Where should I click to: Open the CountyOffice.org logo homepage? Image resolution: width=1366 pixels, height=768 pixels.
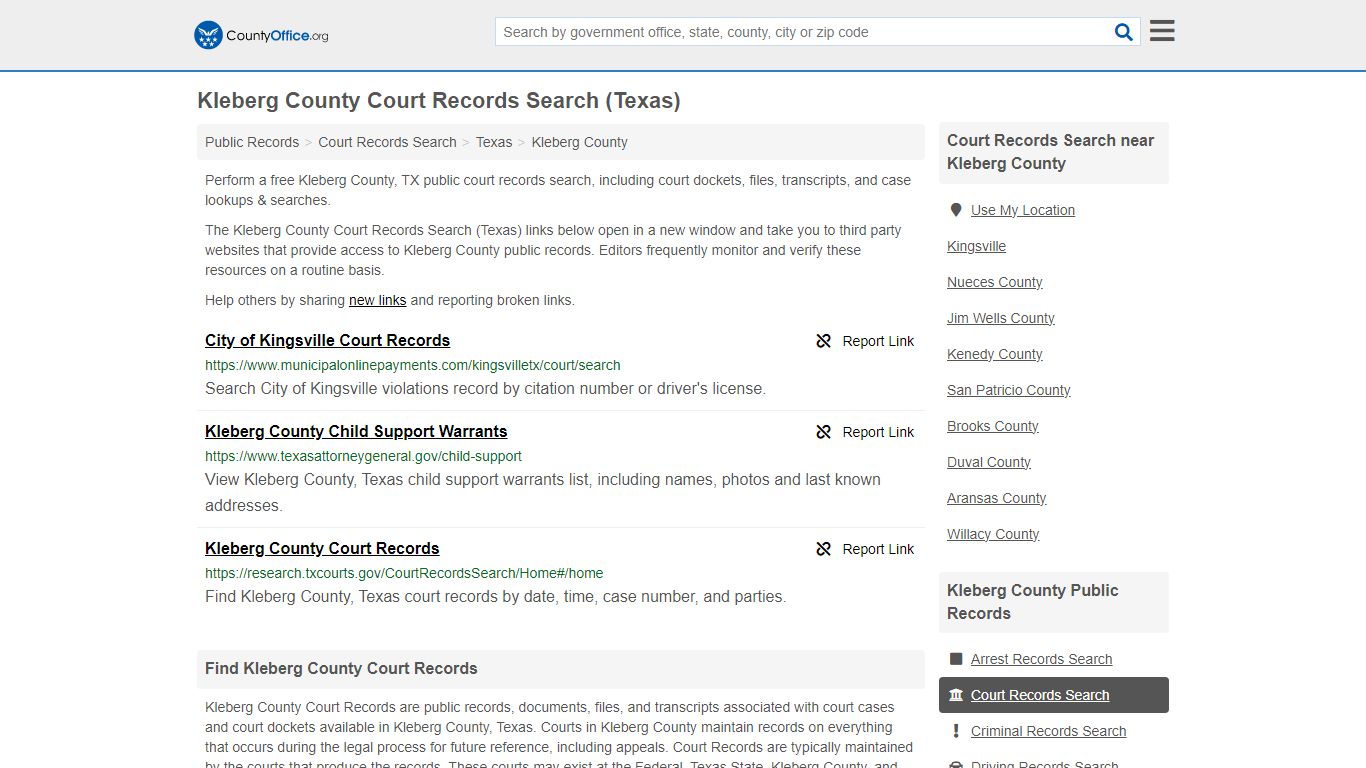261,35
